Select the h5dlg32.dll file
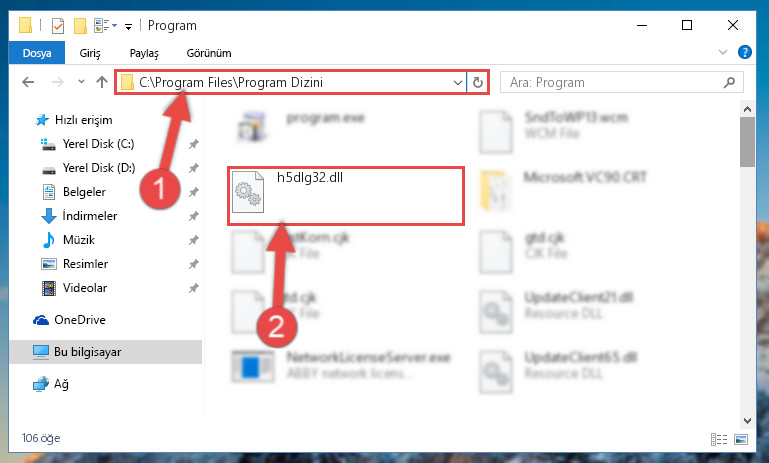 pyautogui.click(x=346, y=196)
